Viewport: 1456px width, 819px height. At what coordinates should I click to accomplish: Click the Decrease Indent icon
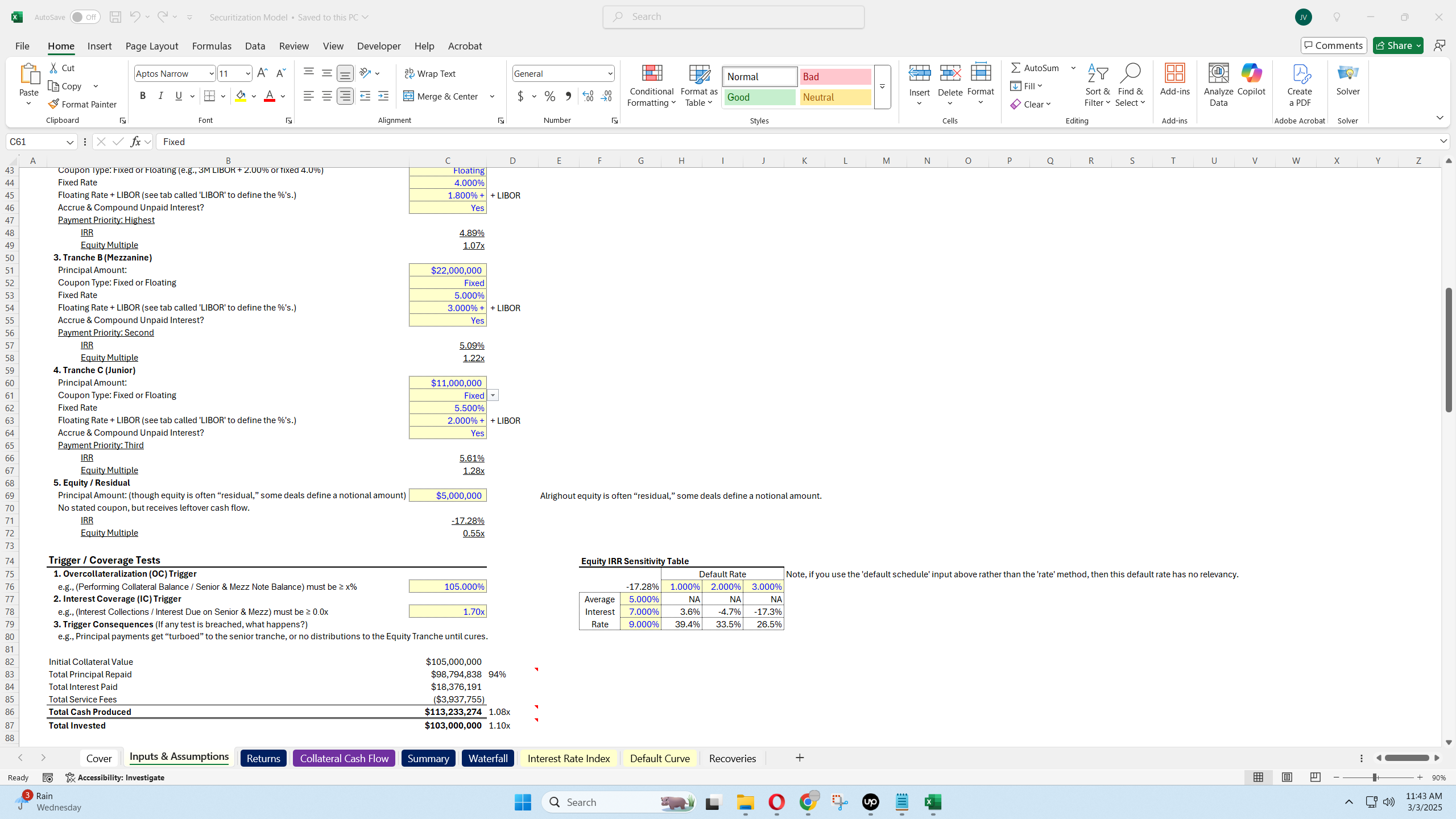point(365,96)
